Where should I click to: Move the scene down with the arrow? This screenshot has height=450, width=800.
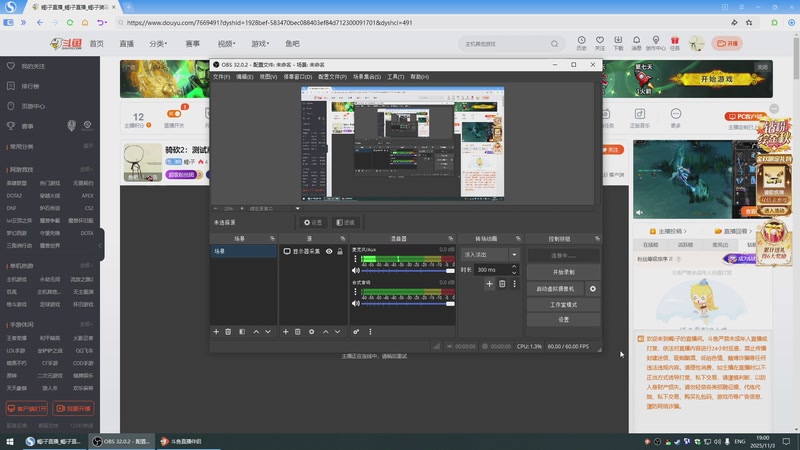(x=268, y=332)
